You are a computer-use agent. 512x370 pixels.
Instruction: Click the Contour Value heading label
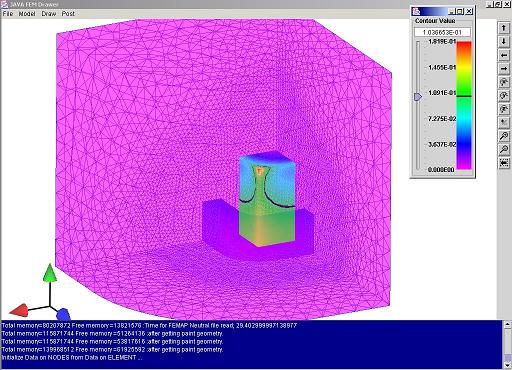pyautogui.click(x=435, y=21)
